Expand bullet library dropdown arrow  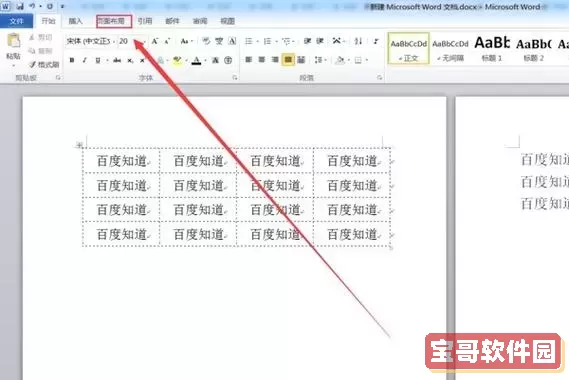point(258,41)
